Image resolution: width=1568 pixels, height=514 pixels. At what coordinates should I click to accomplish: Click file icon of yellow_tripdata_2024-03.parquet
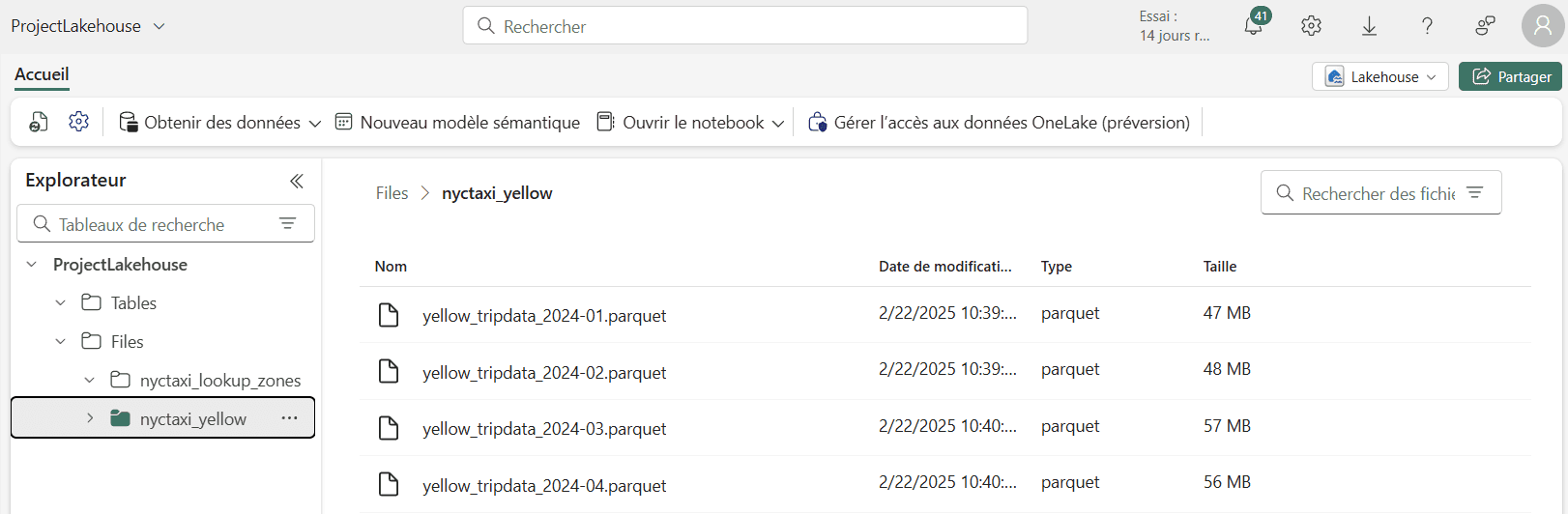389,428
